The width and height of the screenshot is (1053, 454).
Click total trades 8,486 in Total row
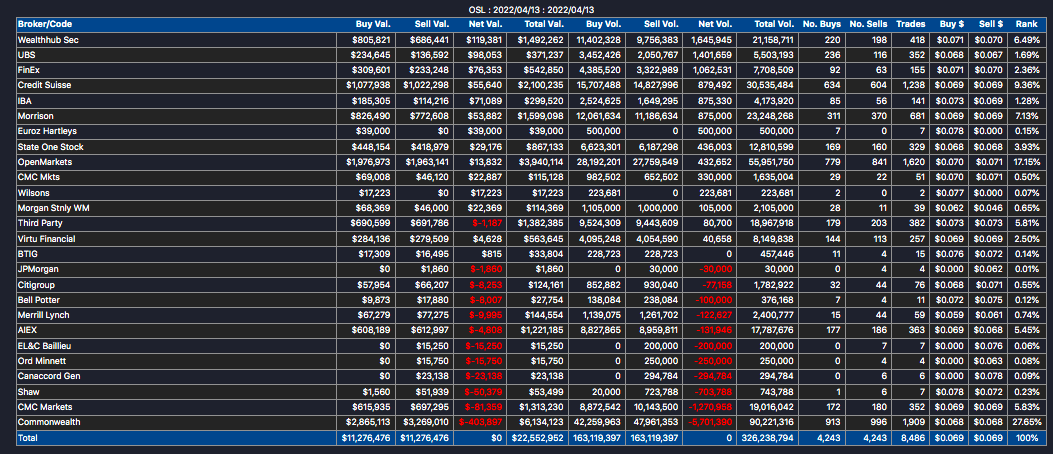(x=913, y=438)
